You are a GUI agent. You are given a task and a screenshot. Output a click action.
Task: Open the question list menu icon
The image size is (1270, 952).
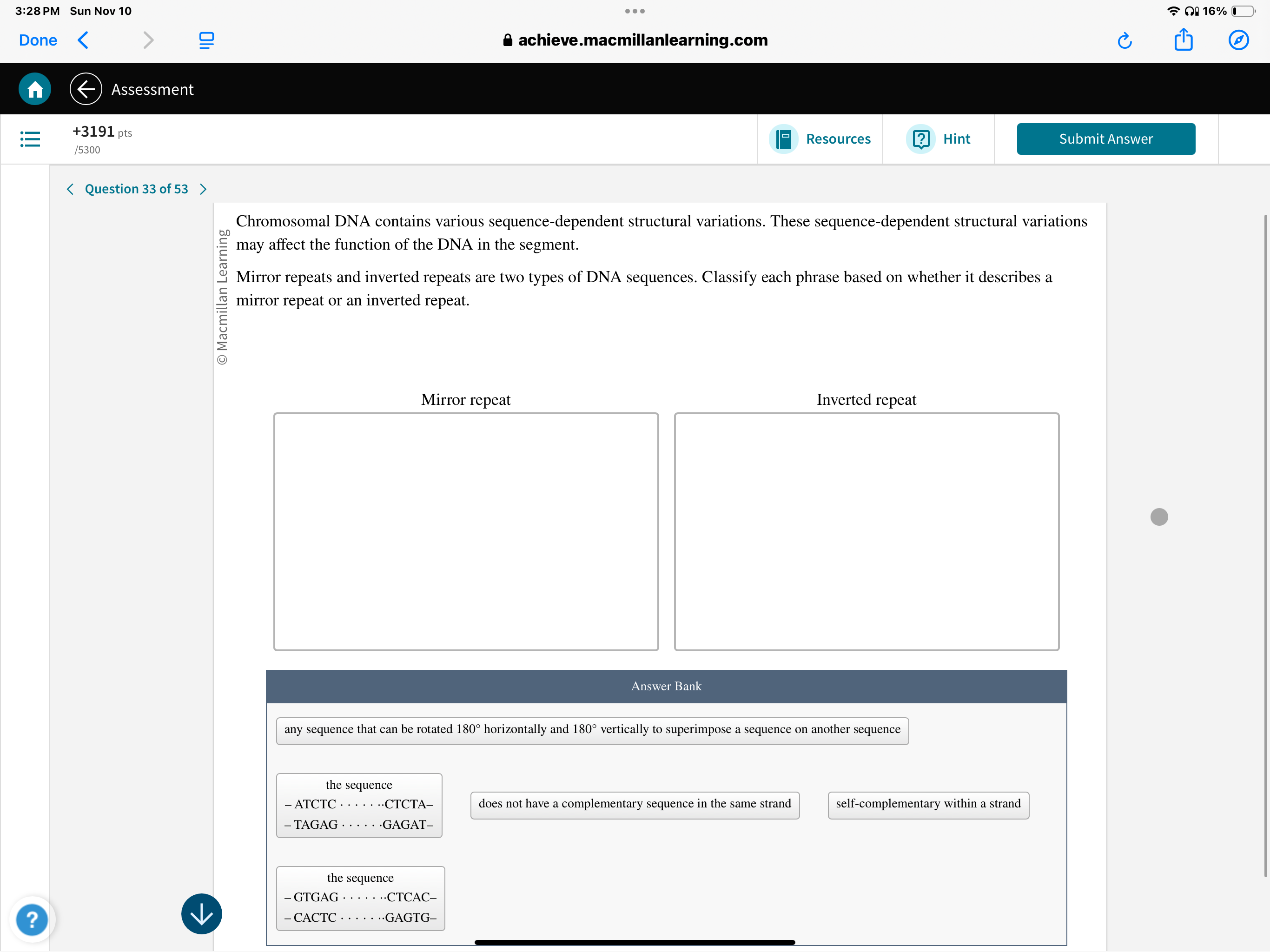(30, 139)
